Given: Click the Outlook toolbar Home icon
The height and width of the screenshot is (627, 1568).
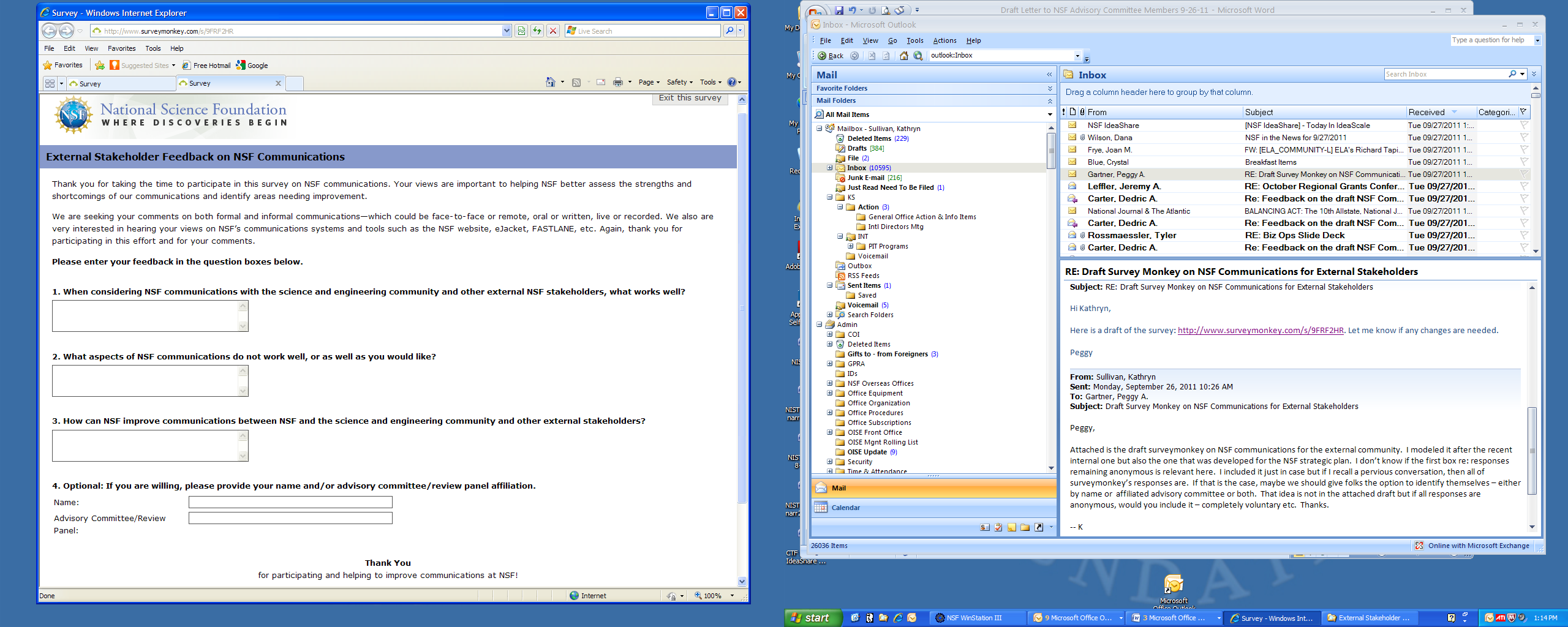Looking at the screenshot, I should coord(904,56).
